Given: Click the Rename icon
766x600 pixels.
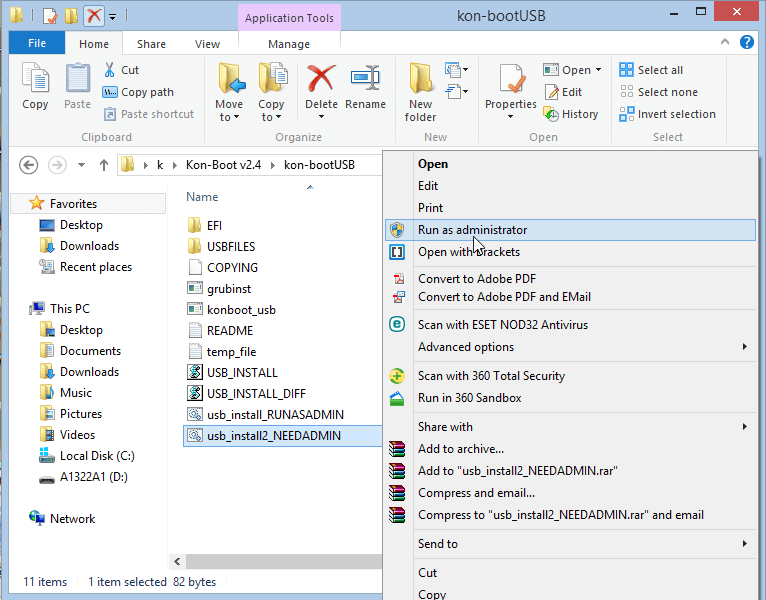Looking at the screenshot, I should (x=365, y=78).
